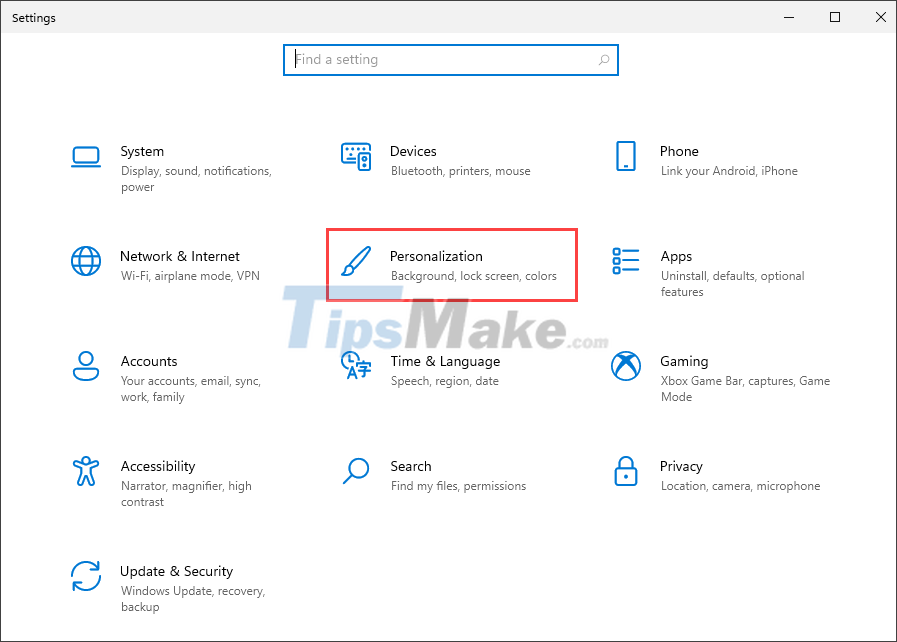Viewport: 897px width, 642px height.
Task: Open the System laptop icon
Action: click(x=86, y=157)
